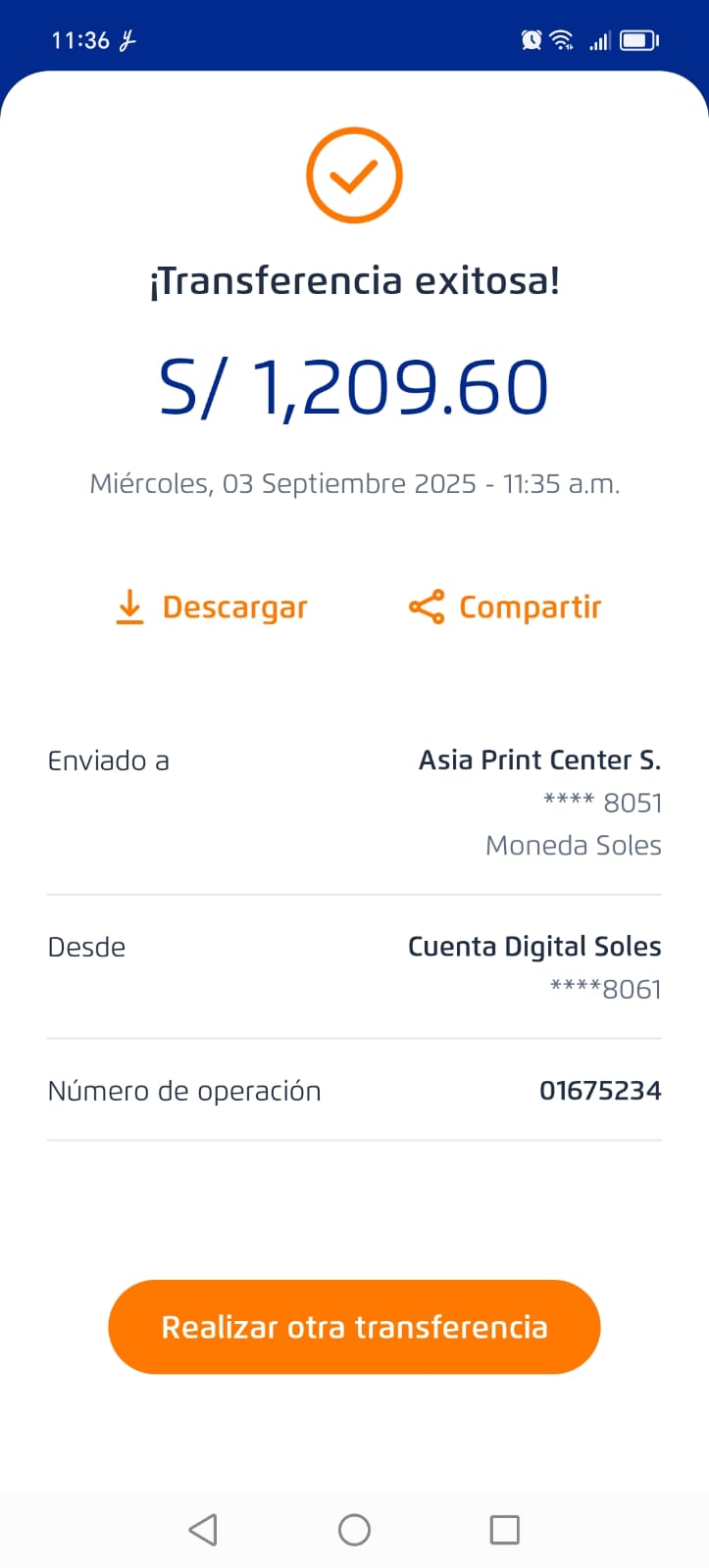
Task: Open recent apps with the square button
Action: point(504,1529)
